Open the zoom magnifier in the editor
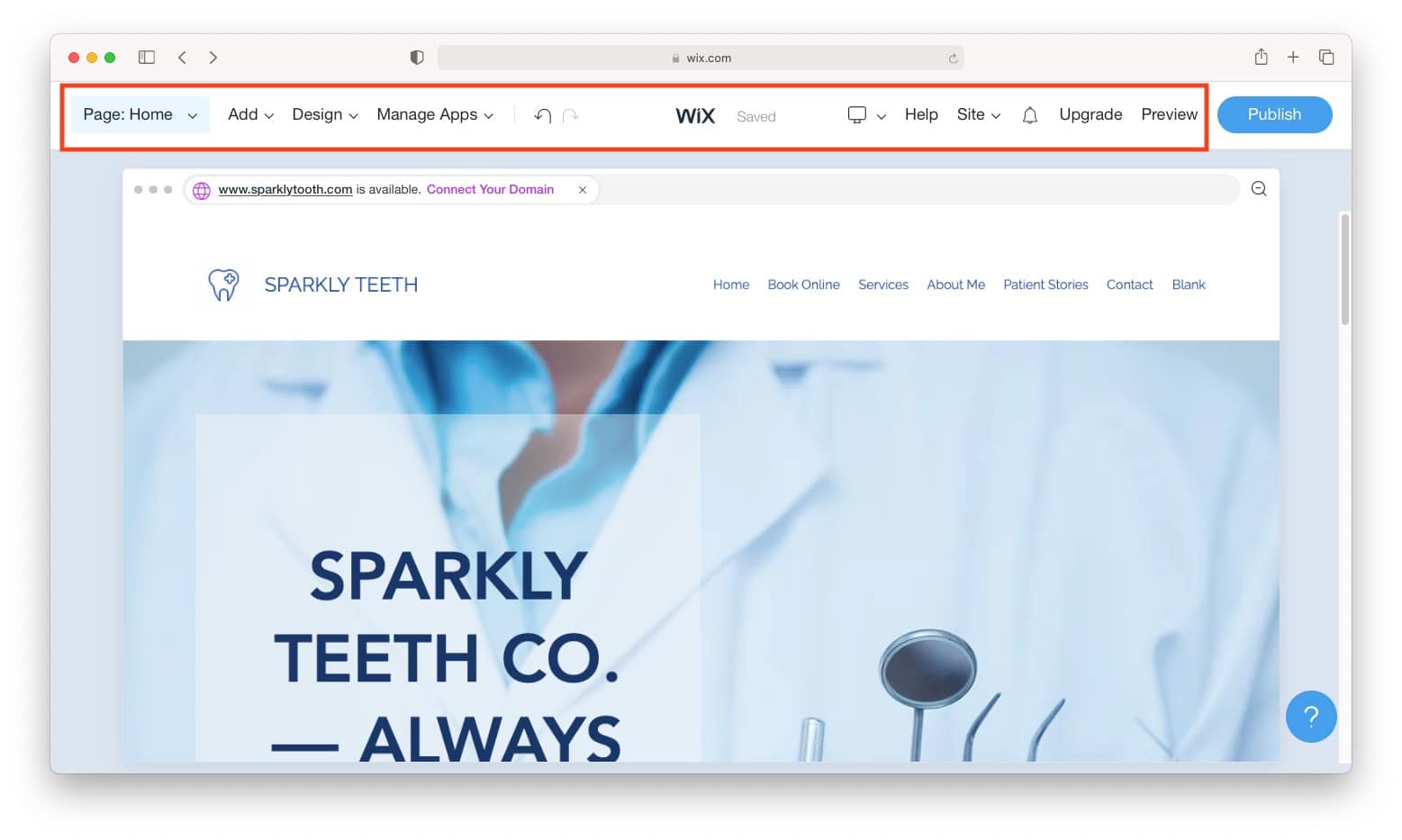The height and width of the screenshot is (840, 1402). tap(1259, 188)
